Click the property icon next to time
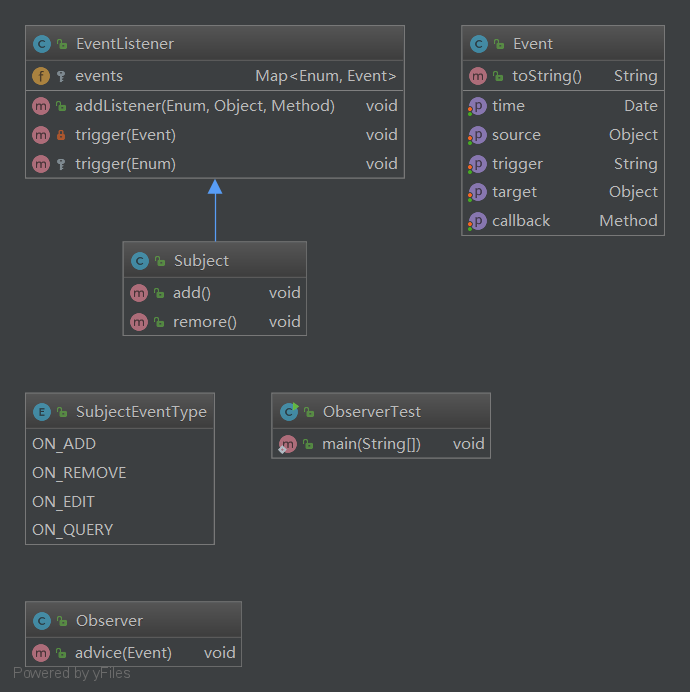 tap(477, 106)
